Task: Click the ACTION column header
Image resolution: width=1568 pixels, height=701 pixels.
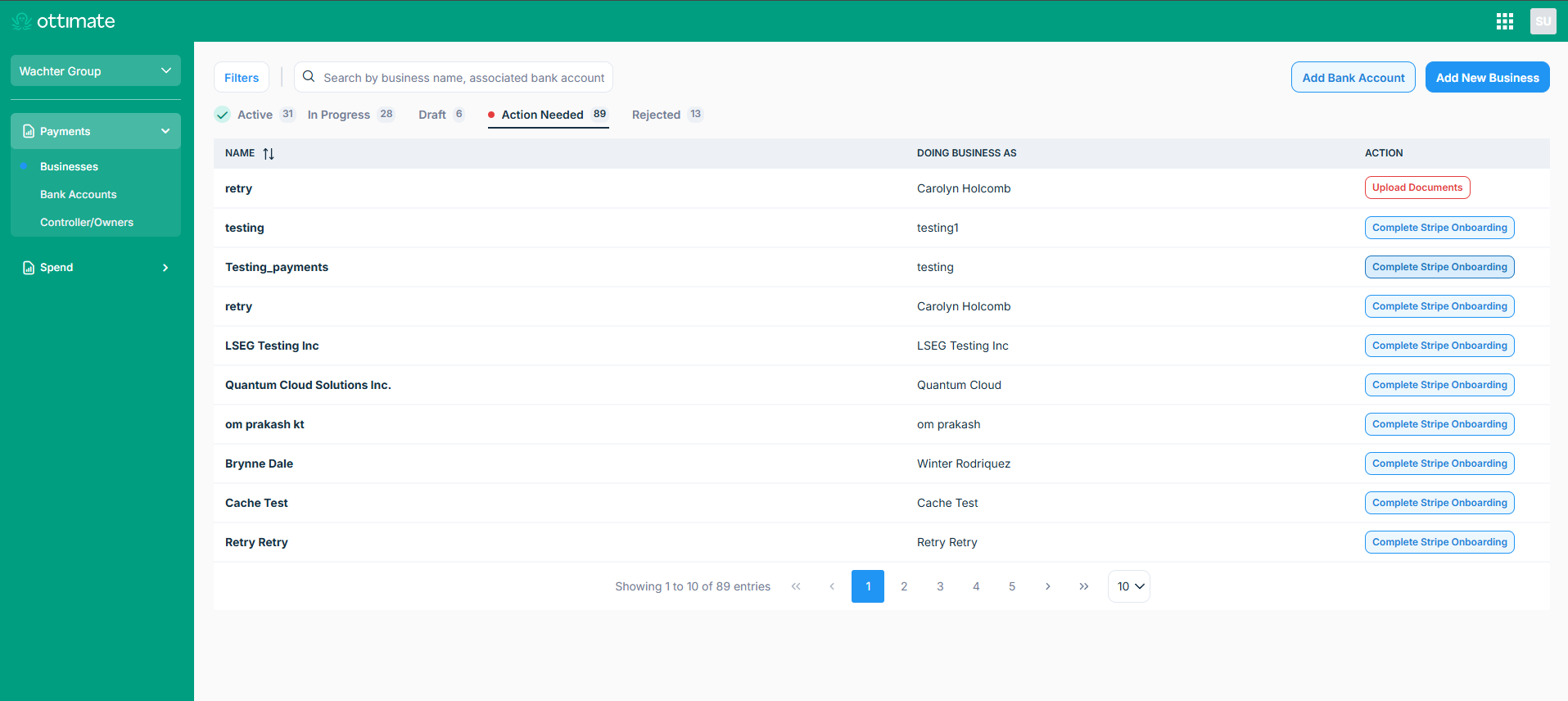Action: (1384, 153)
